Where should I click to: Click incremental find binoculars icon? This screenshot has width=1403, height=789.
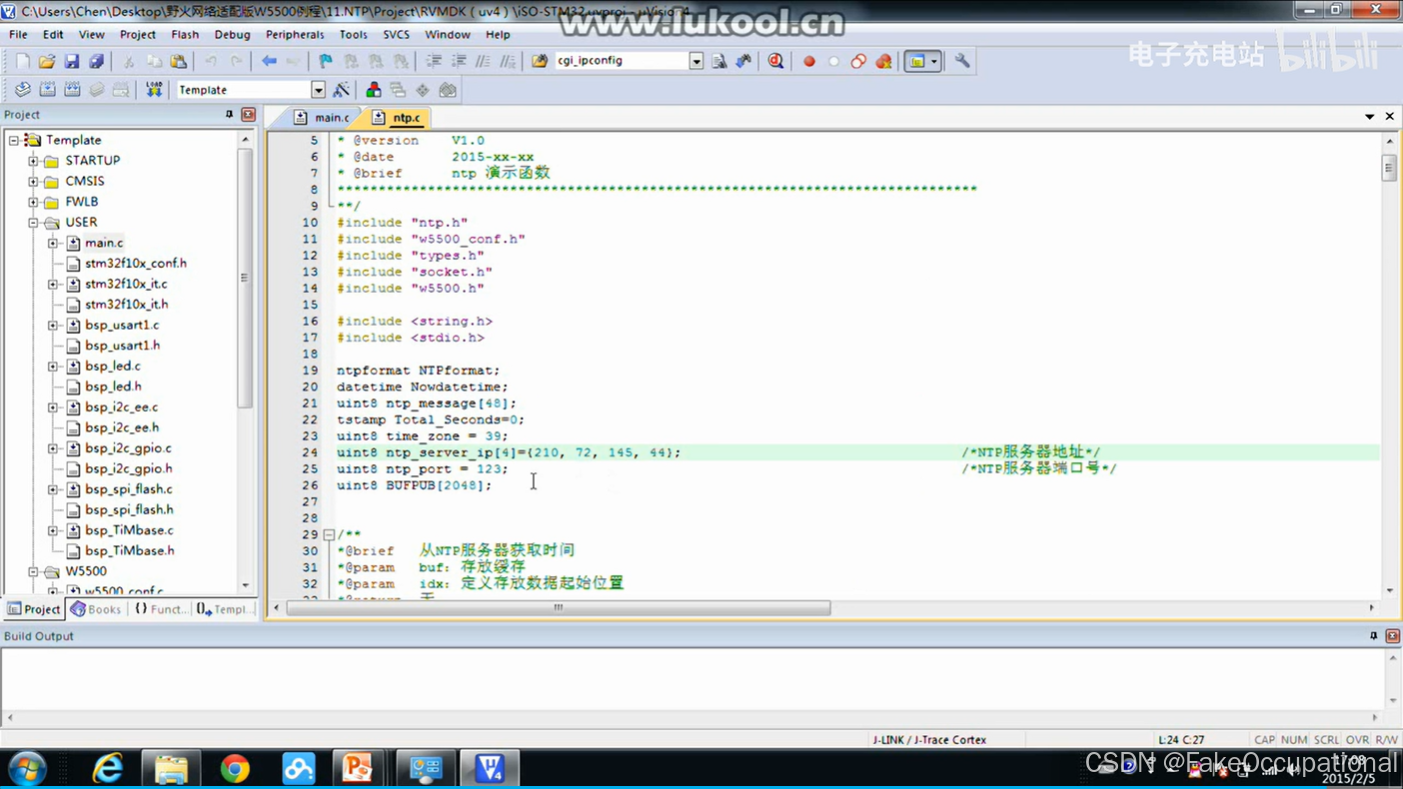click(744, 61)
